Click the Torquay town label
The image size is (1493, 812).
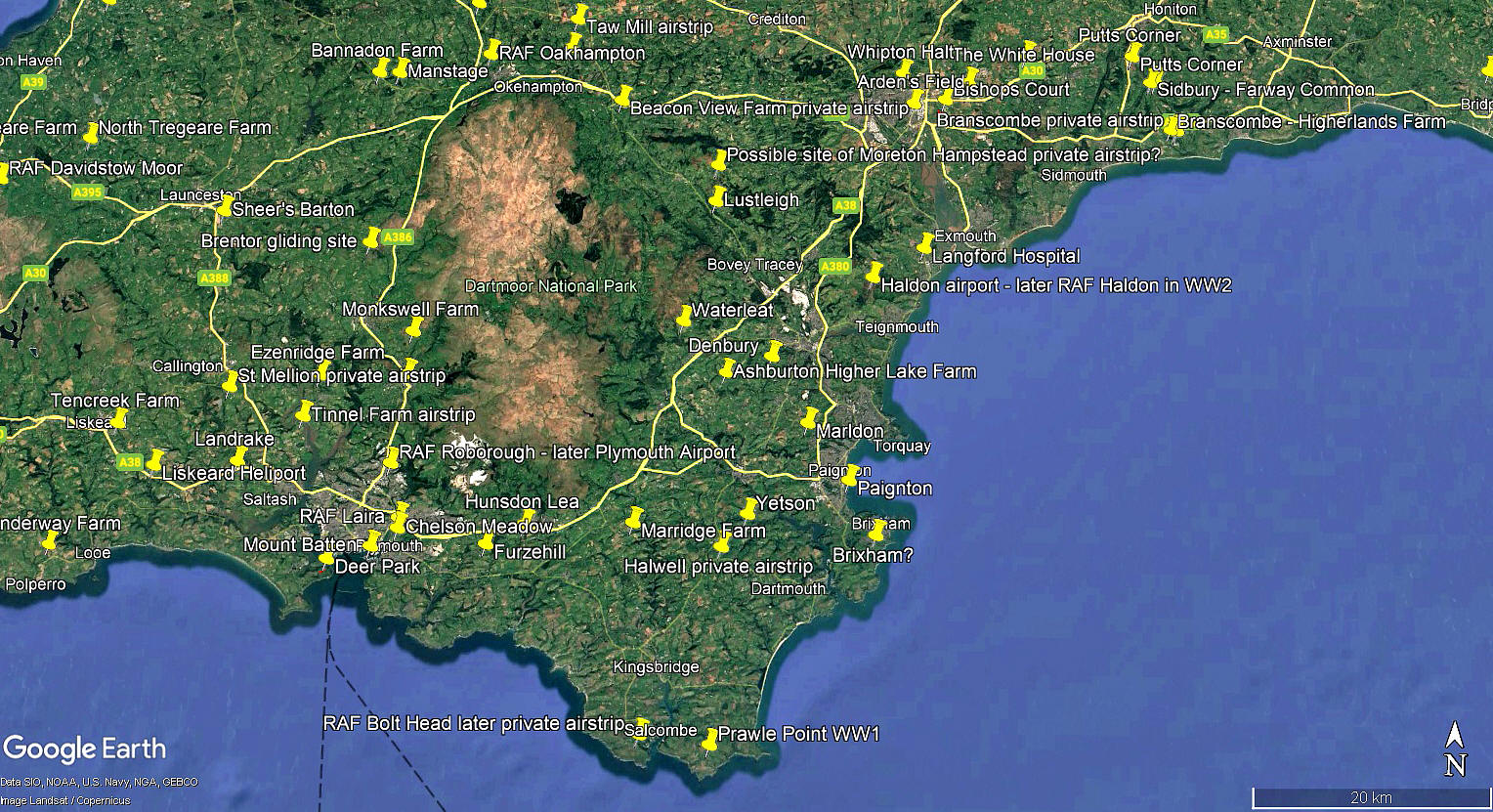click(902, 447)
